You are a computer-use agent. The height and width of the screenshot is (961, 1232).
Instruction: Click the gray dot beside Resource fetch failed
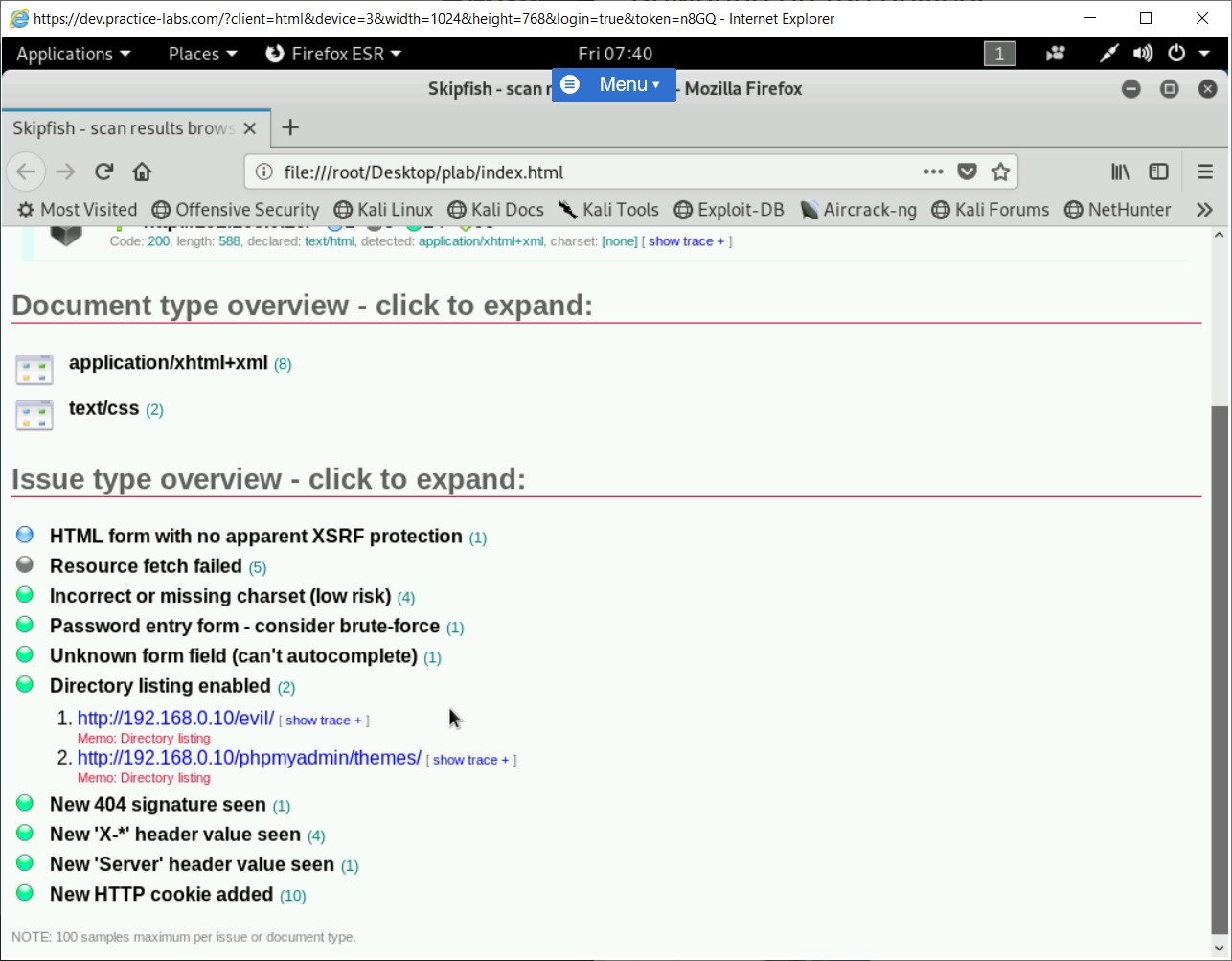point(25,563)
